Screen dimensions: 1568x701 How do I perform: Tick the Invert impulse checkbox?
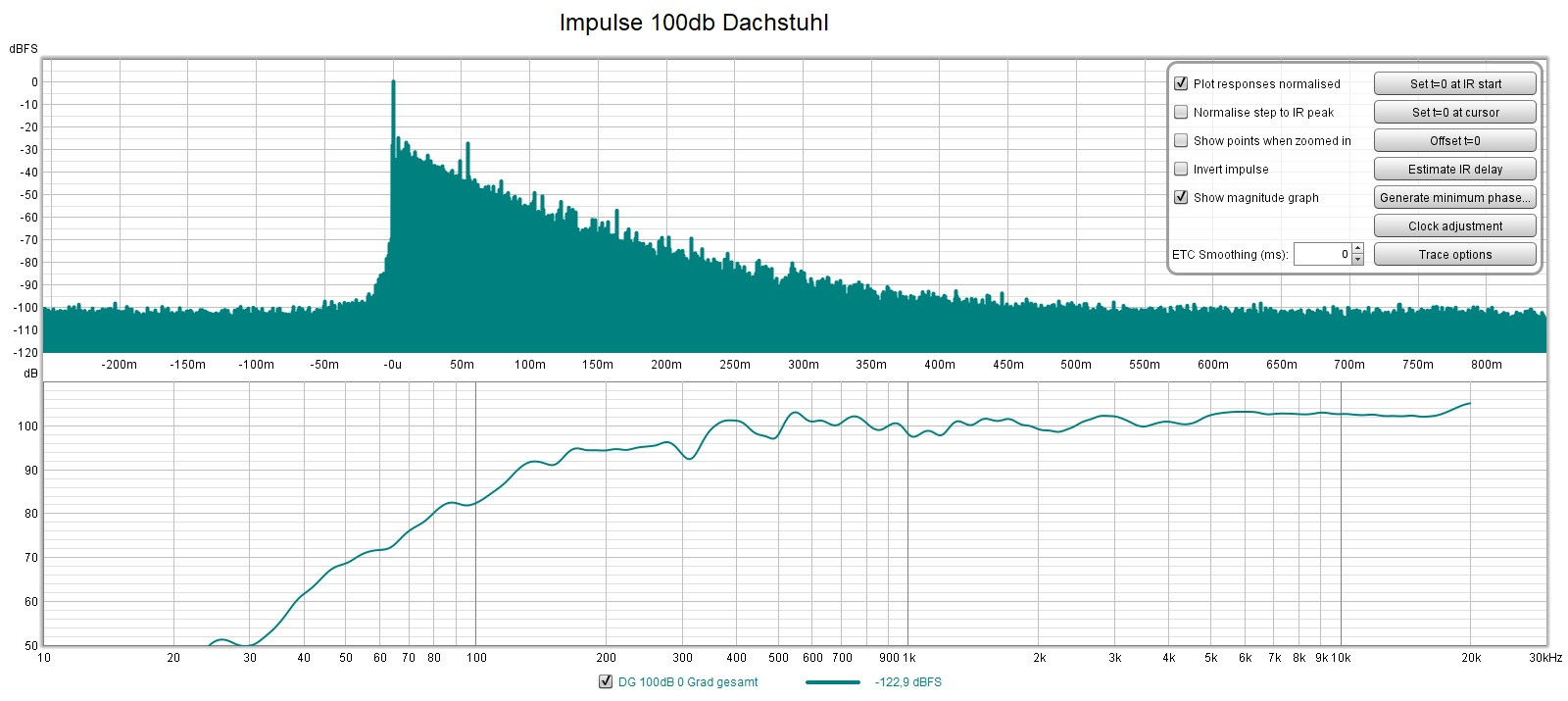pyautogui.click(x=1181, y=169)
